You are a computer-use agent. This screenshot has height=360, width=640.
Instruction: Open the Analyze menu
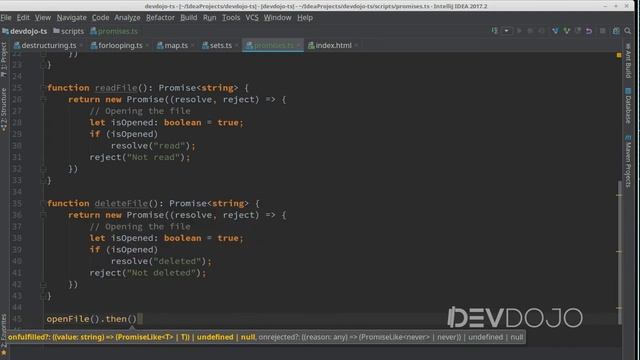(x=127, y=18)
